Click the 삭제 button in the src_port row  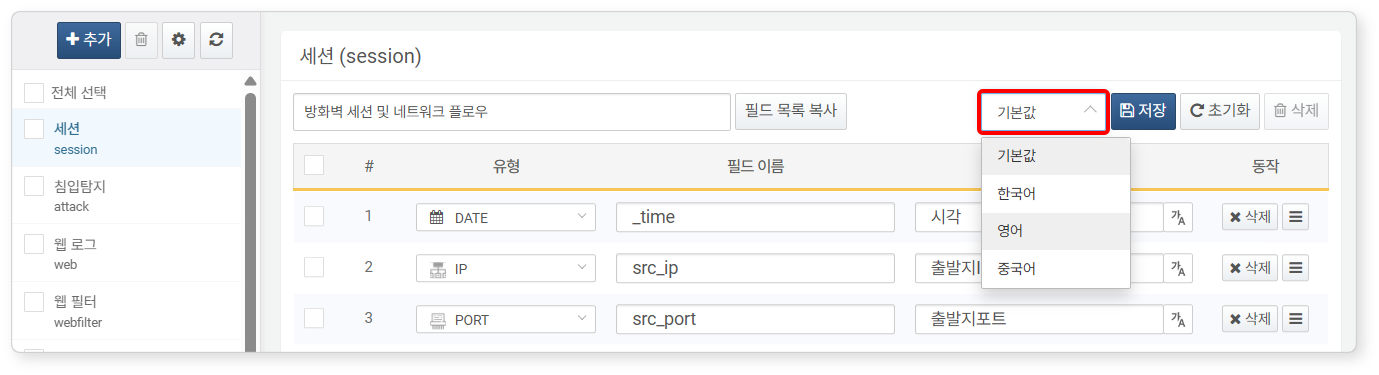[x=1250, y=319]
